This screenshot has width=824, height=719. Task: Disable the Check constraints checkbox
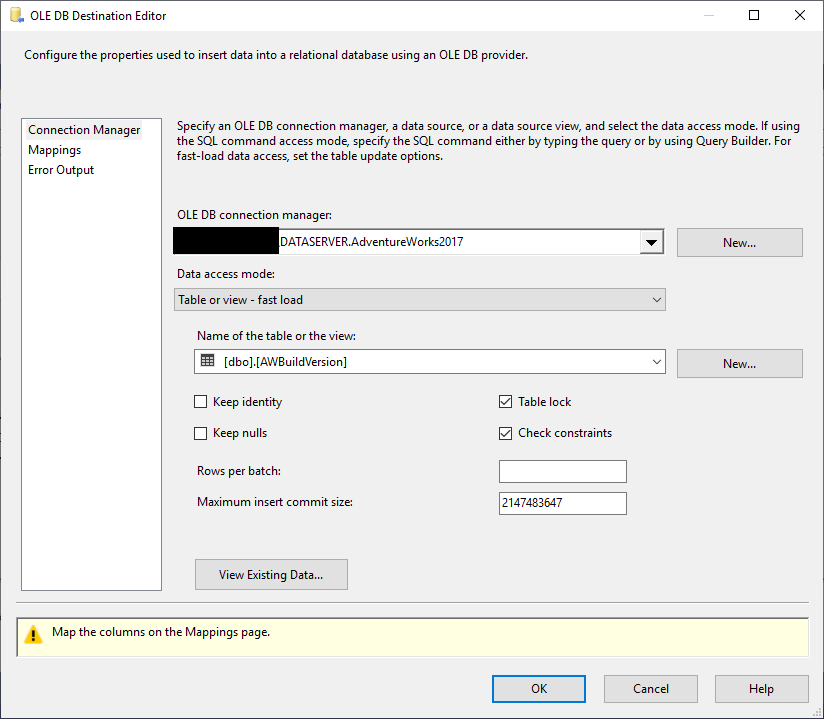pos(506,434)
